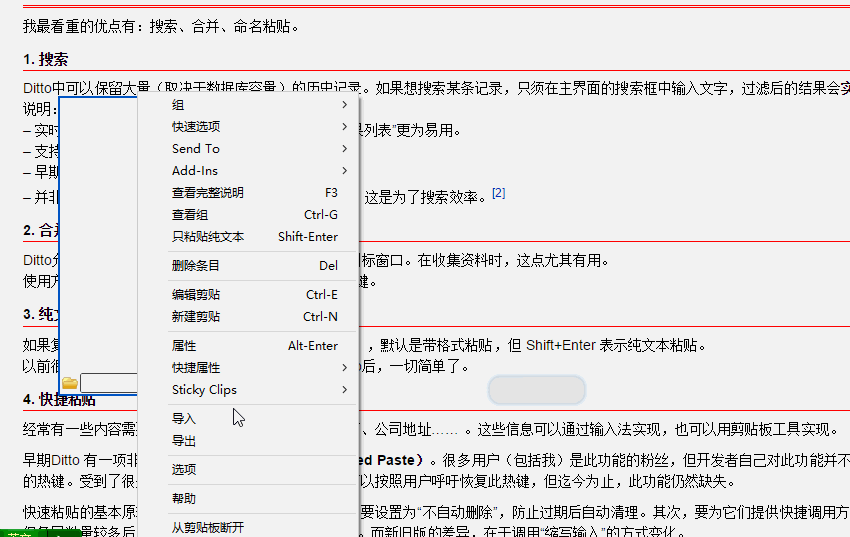Screen dimensions: 850x537
Task: Expand the 快速选项 submenu arrow
Action: pyautogui.click(x=345, y=126)
